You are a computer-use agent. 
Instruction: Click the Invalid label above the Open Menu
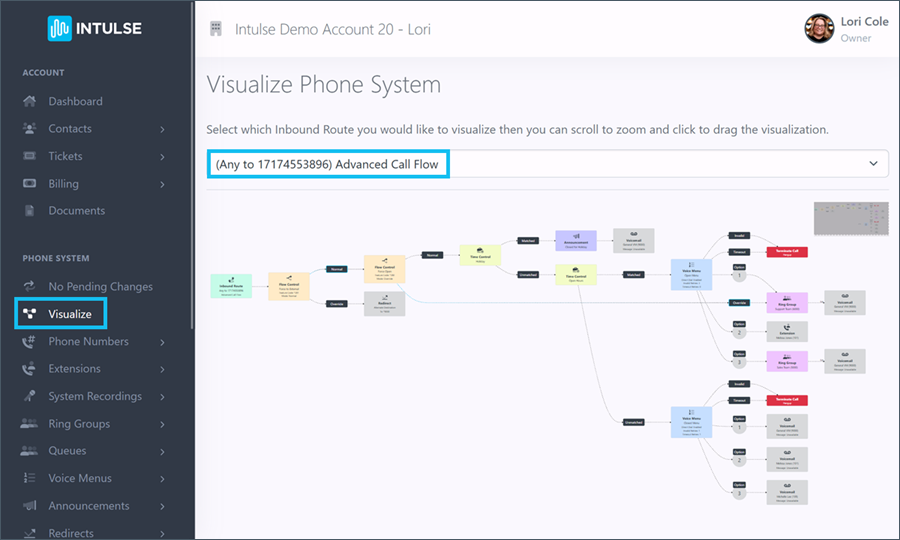point(739,235)
